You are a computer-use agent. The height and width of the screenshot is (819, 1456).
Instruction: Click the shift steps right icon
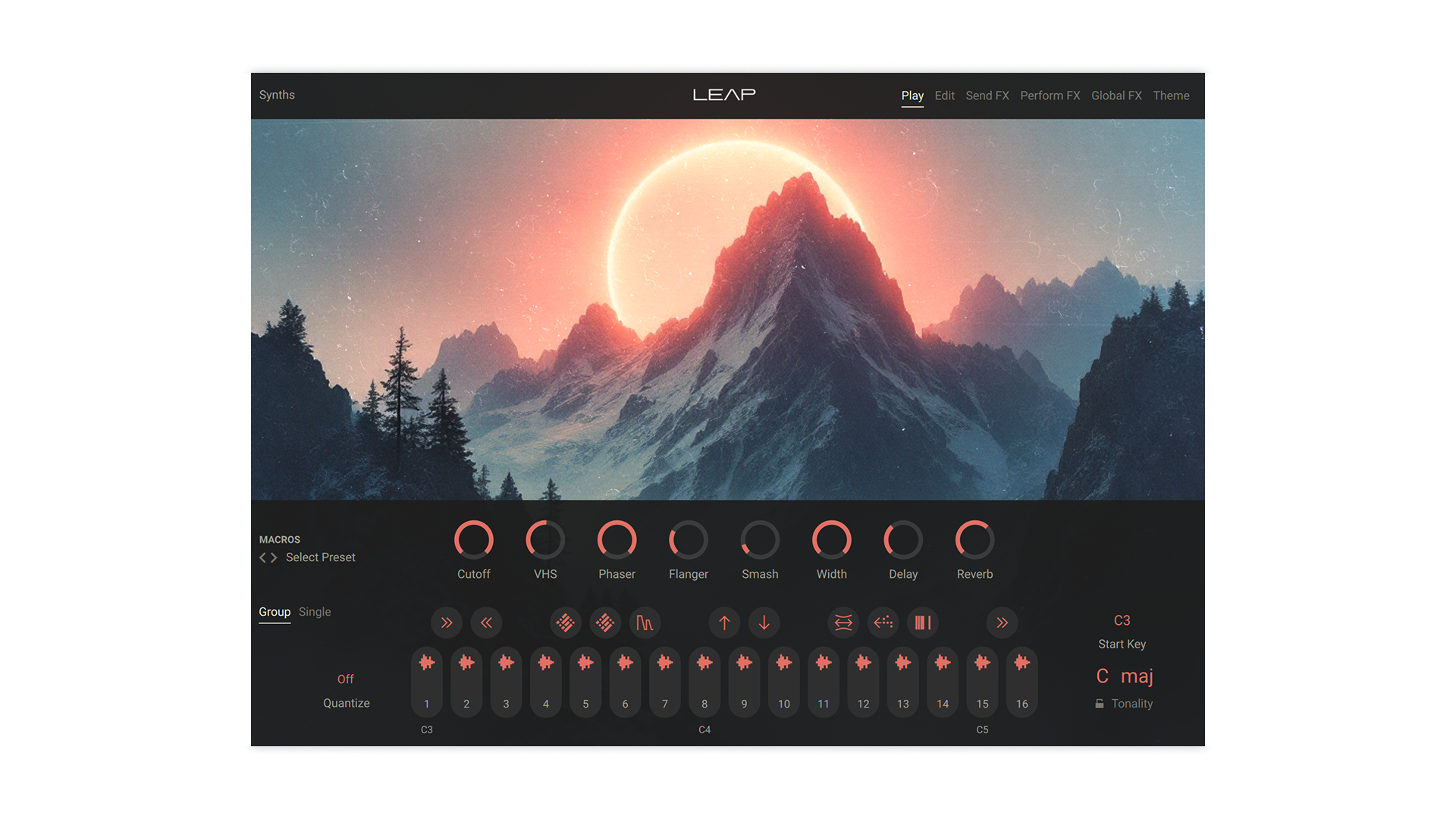(447, 623)
